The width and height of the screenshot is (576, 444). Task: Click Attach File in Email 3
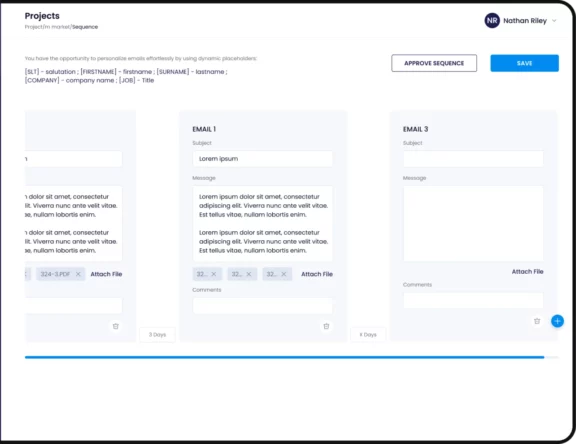[528, 271]
